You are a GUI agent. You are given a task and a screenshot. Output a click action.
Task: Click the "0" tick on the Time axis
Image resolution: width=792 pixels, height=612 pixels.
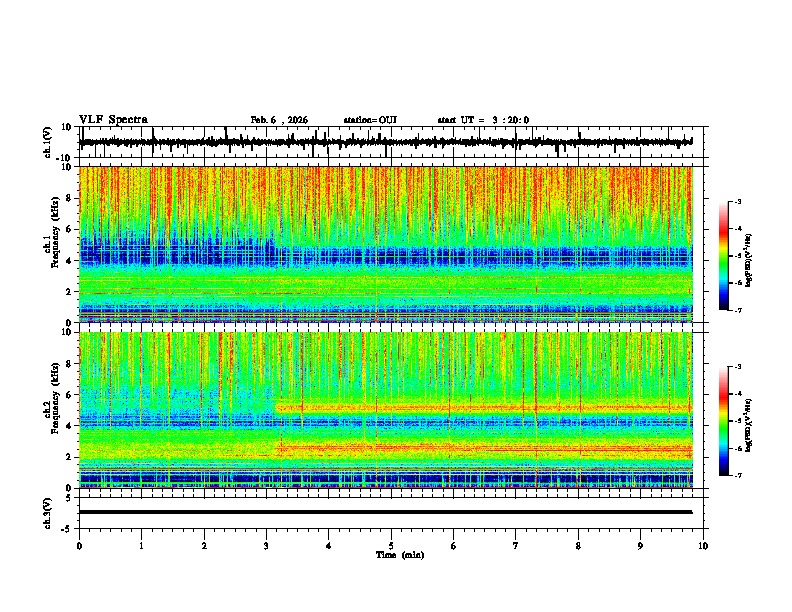coord(79,546)
